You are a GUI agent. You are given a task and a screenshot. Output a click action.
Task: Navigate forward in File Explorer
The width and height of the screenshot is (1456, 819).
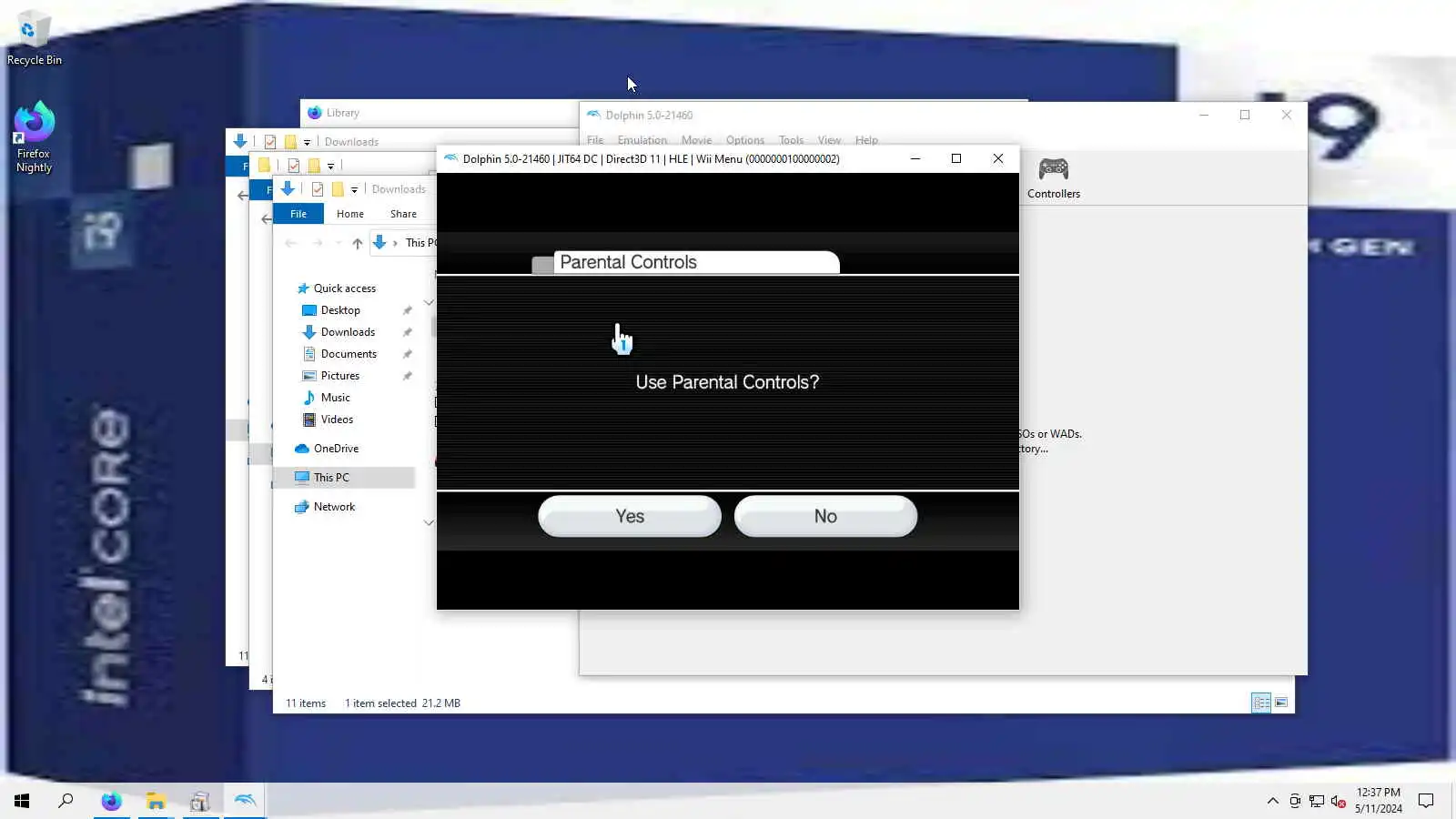(x=318, y=243)
